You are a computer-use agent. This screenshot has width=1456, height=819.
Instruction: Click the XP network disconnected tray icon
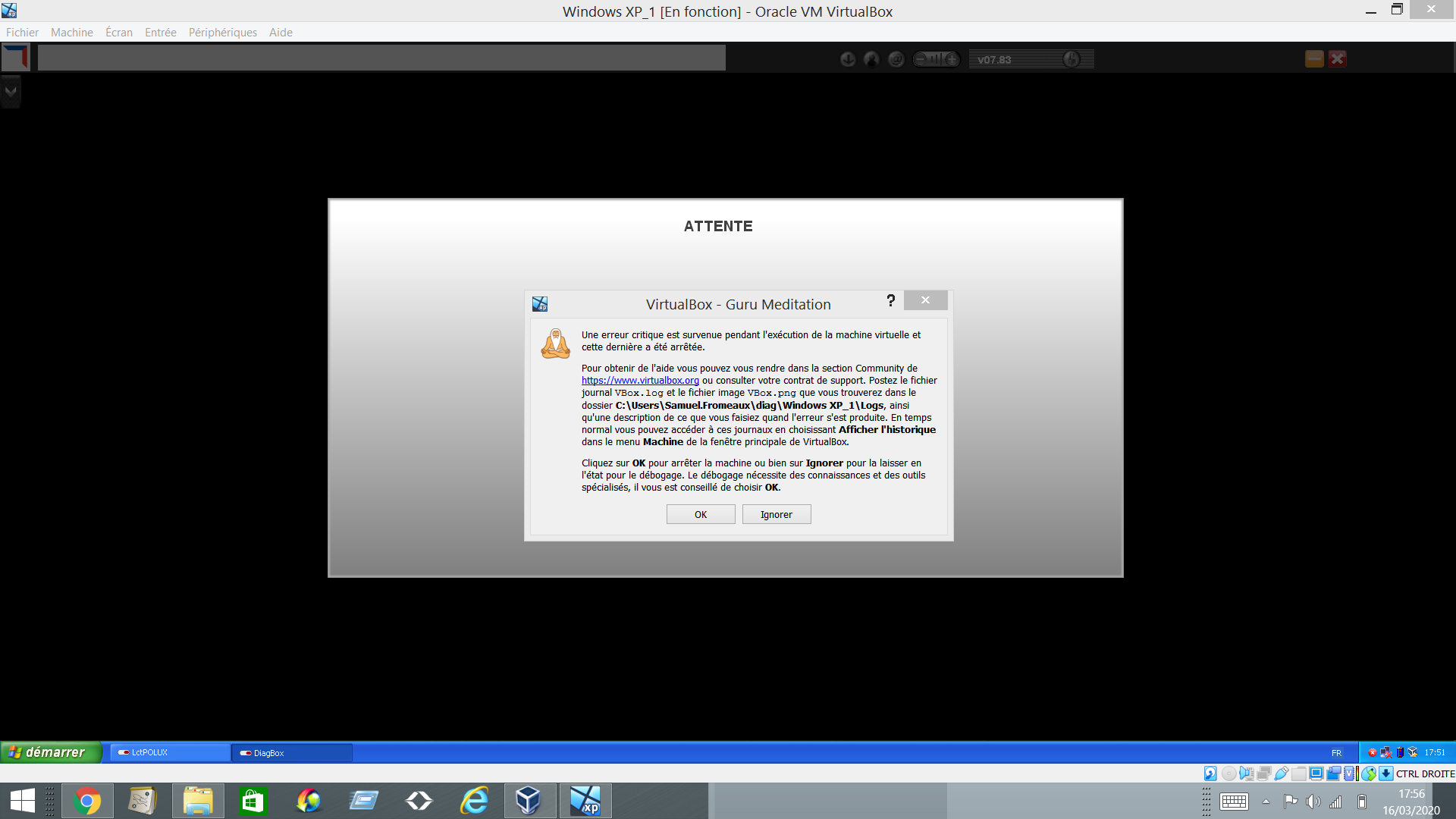[x=1386, y=752]
